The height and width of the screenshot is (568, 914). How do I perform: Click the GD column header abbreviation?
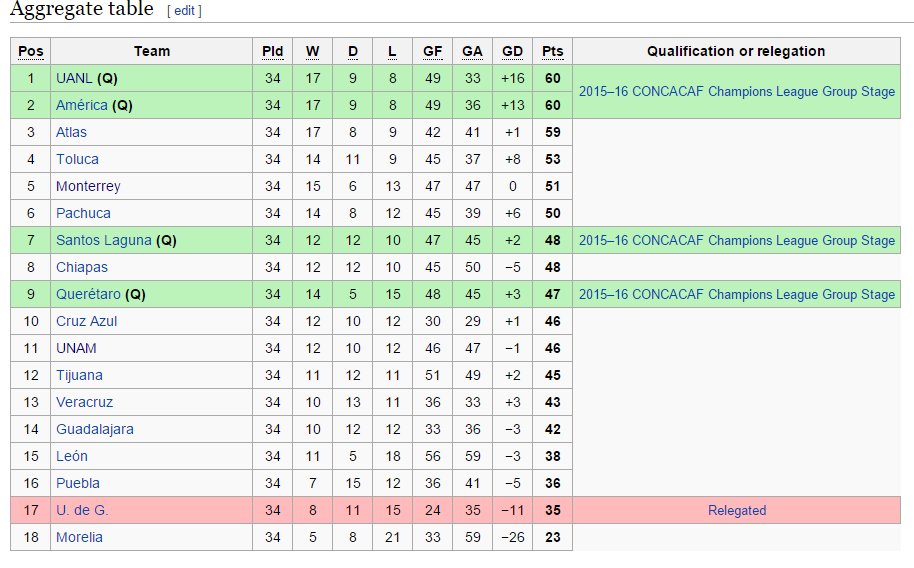tap(512, 51)
